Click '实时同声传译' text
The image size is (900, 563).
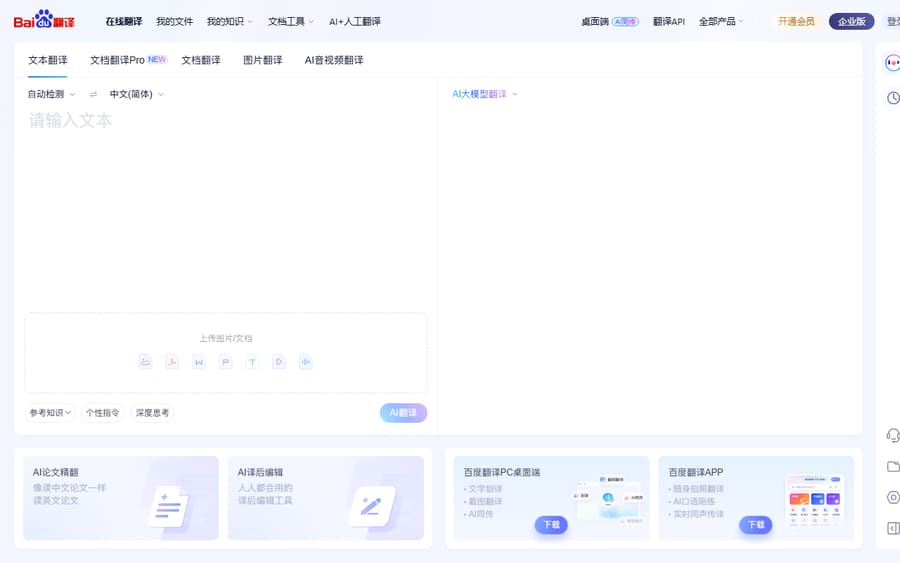click(698, 514)
